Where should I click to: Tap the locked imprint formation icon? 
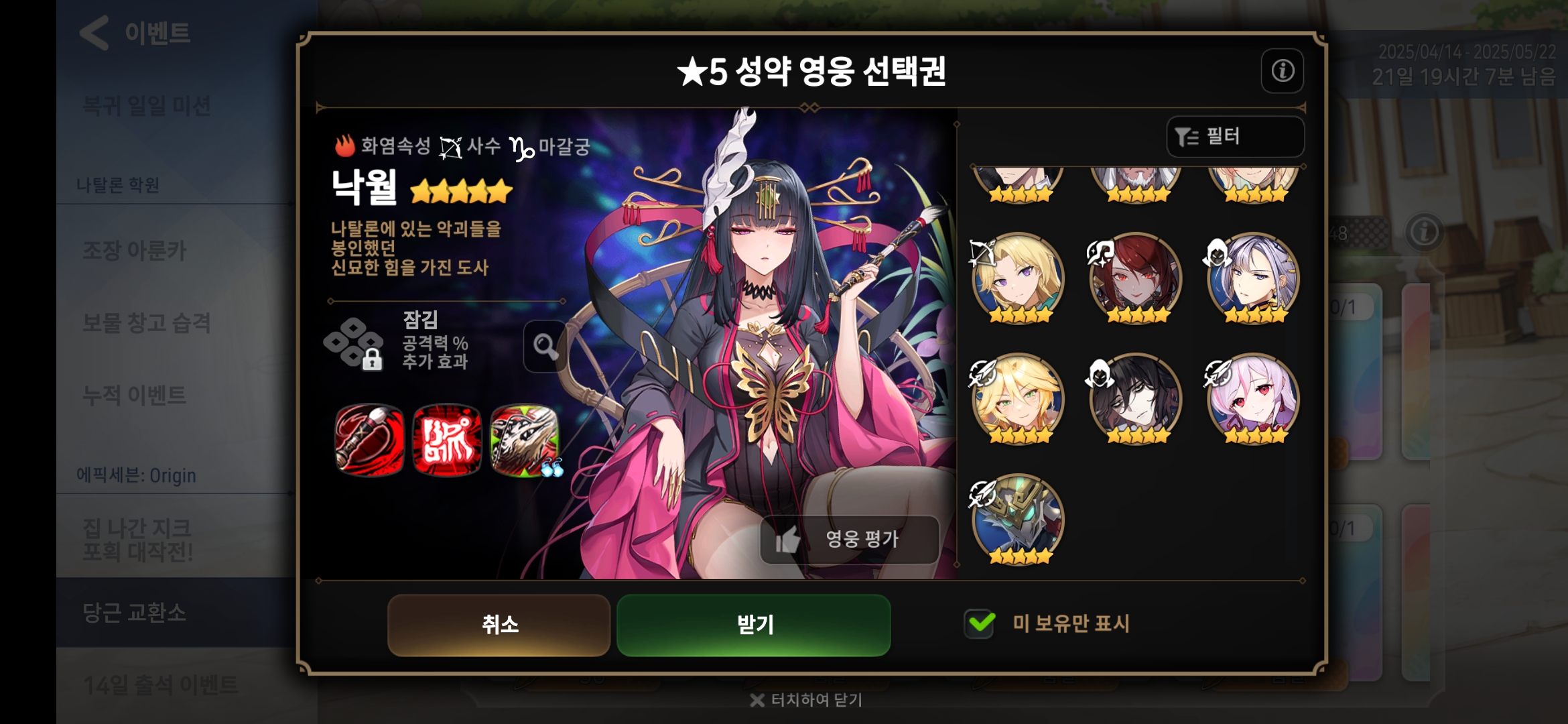(353, 343)
